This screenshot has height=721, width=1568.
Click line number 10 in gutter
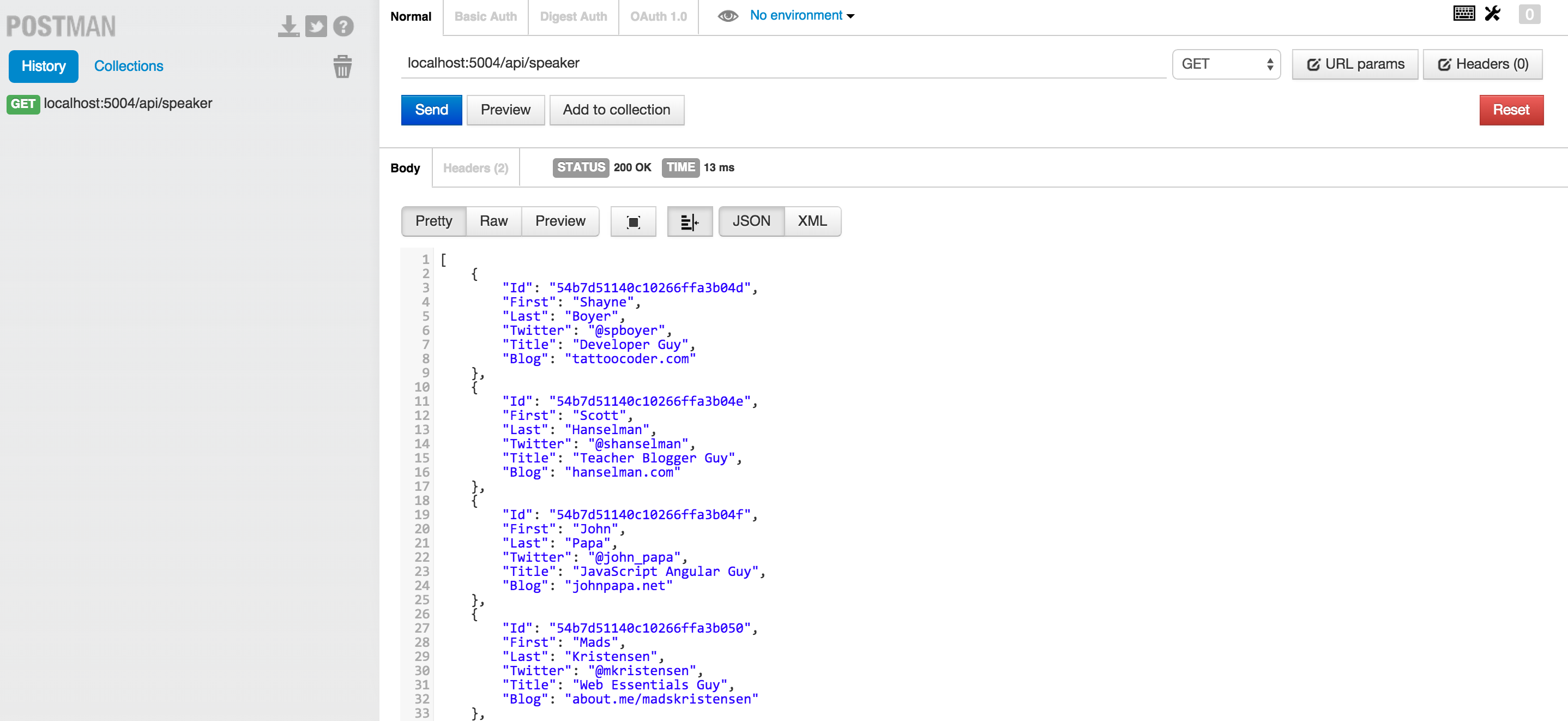click(422, 387)
